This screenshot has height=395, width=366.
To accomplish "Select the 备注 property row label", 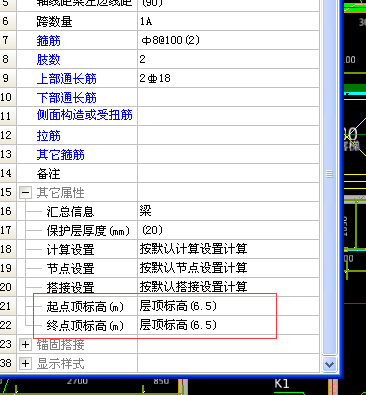I will [49, 174].
